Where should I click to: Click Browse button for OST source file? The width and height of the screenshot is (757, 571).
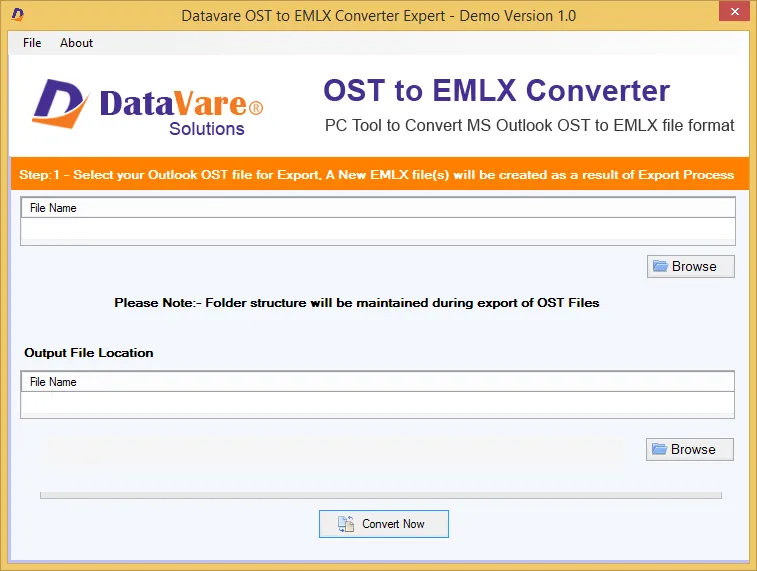point(690,266)
